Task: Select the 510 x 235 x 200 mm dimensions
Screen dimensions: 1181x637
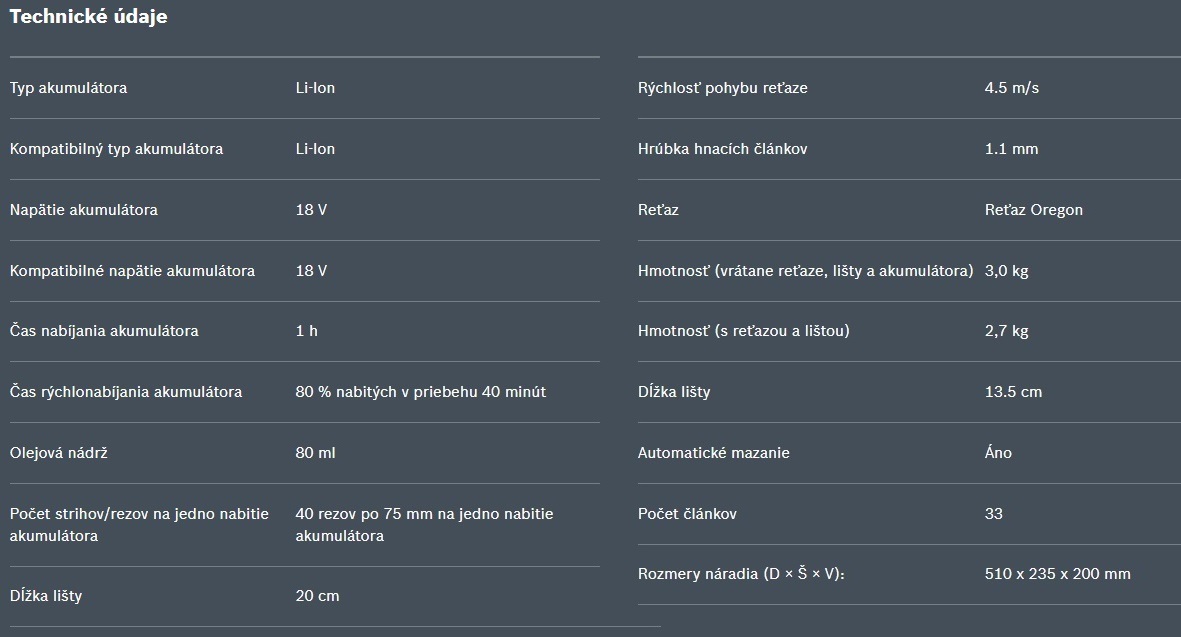Action: [x=1057, y=575]
